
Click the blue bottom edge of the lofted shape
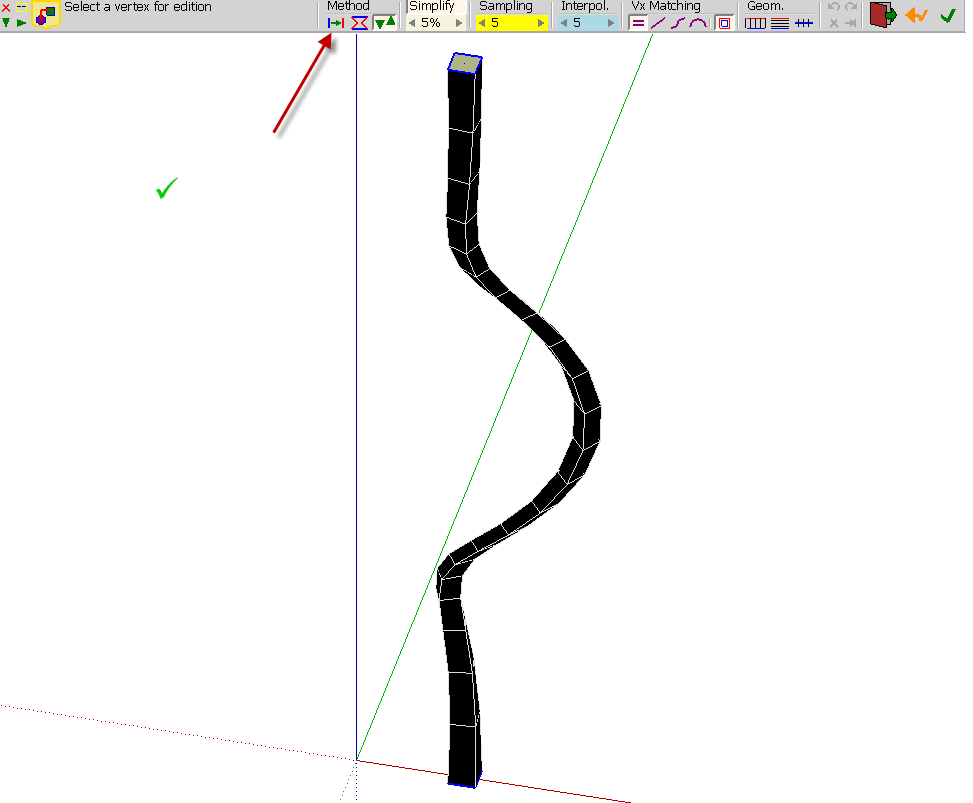tap(462, 786)
